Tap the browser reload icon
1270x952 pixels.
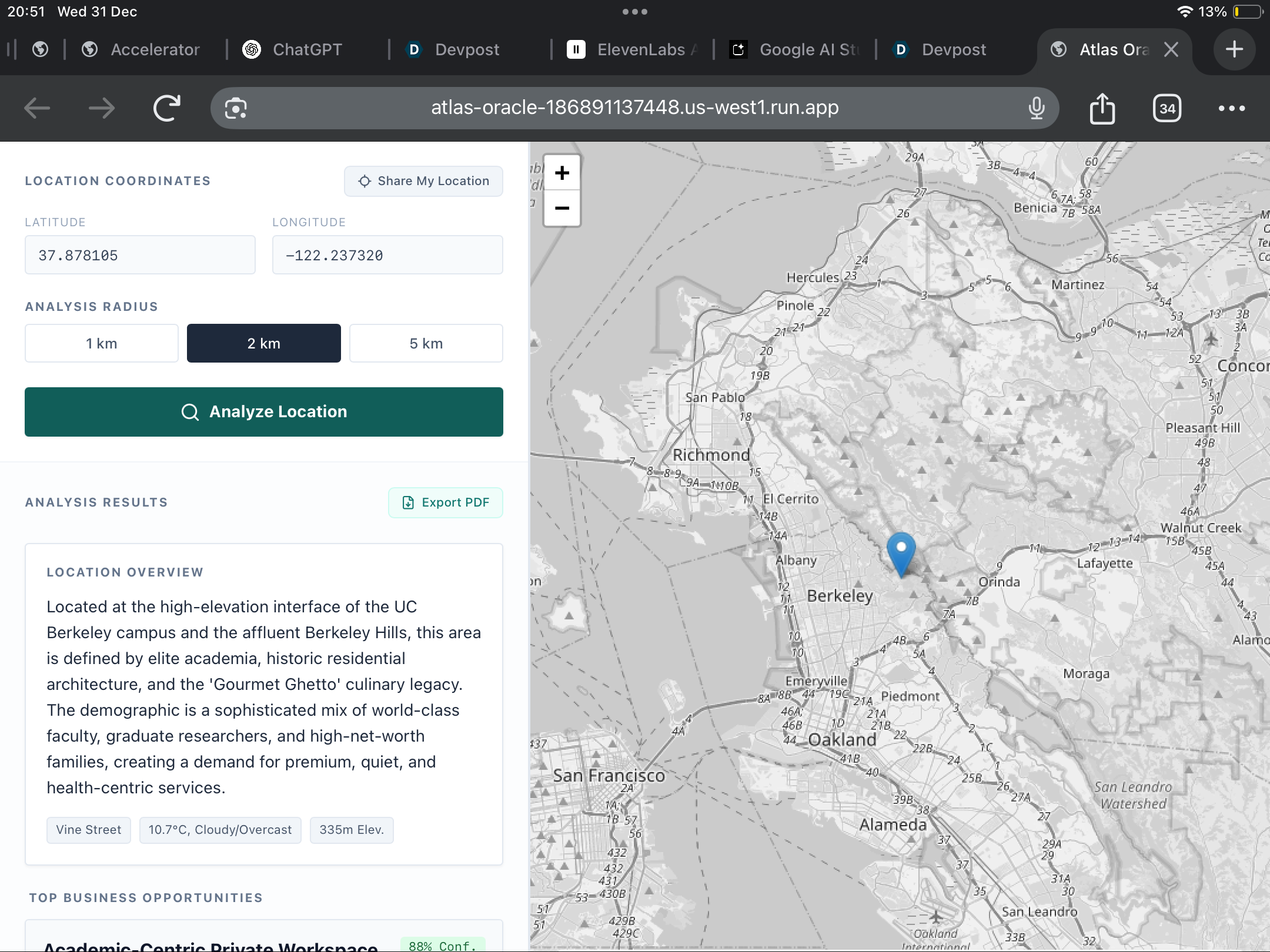[166, 108]
